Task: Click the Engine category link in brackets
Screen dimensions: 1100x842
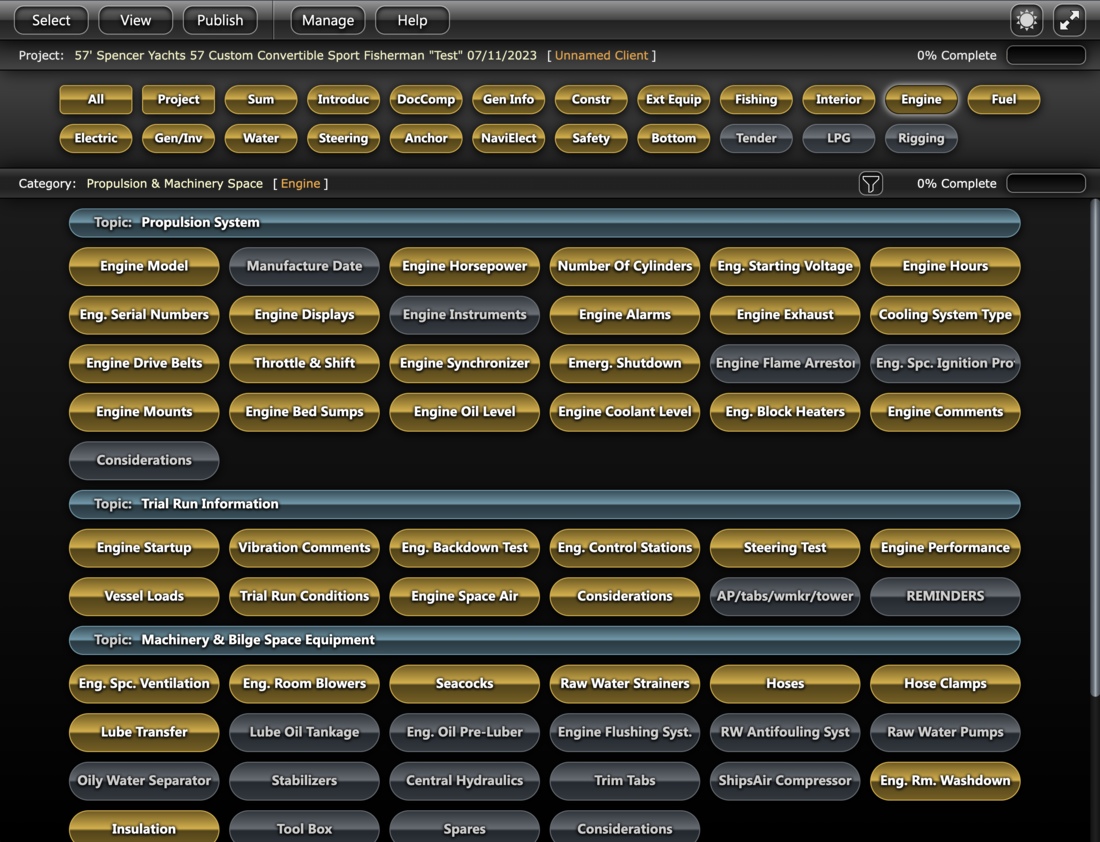Action: (x=300, y=184)
